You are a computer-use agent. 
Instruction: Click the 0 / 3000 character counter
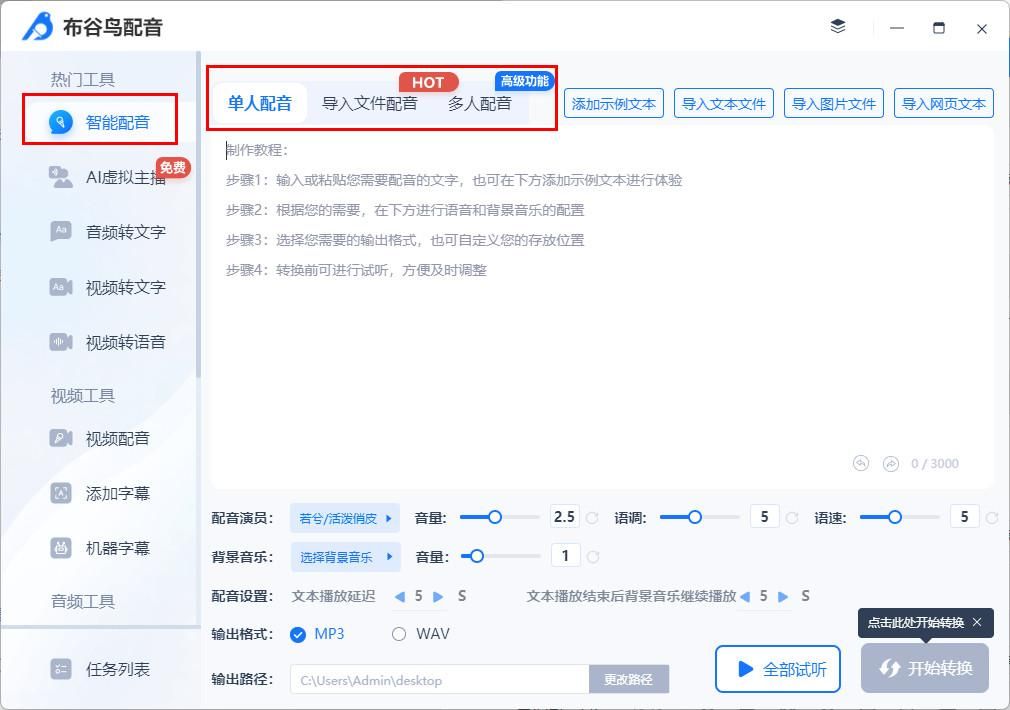pos(935,464)
